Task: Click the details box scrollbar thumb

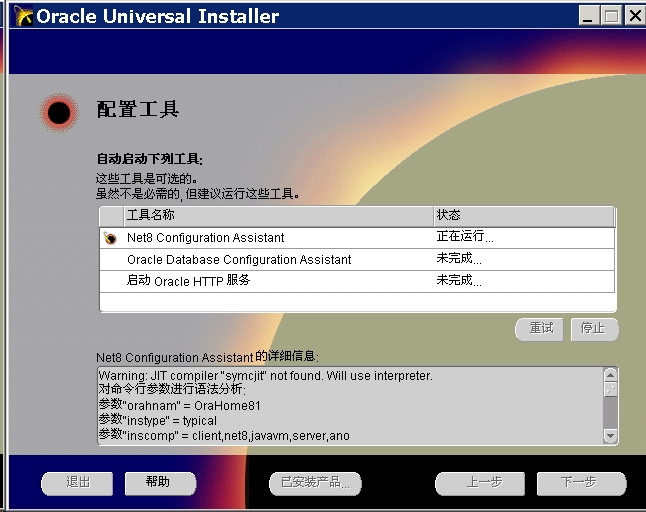Action: click(610, 390)
